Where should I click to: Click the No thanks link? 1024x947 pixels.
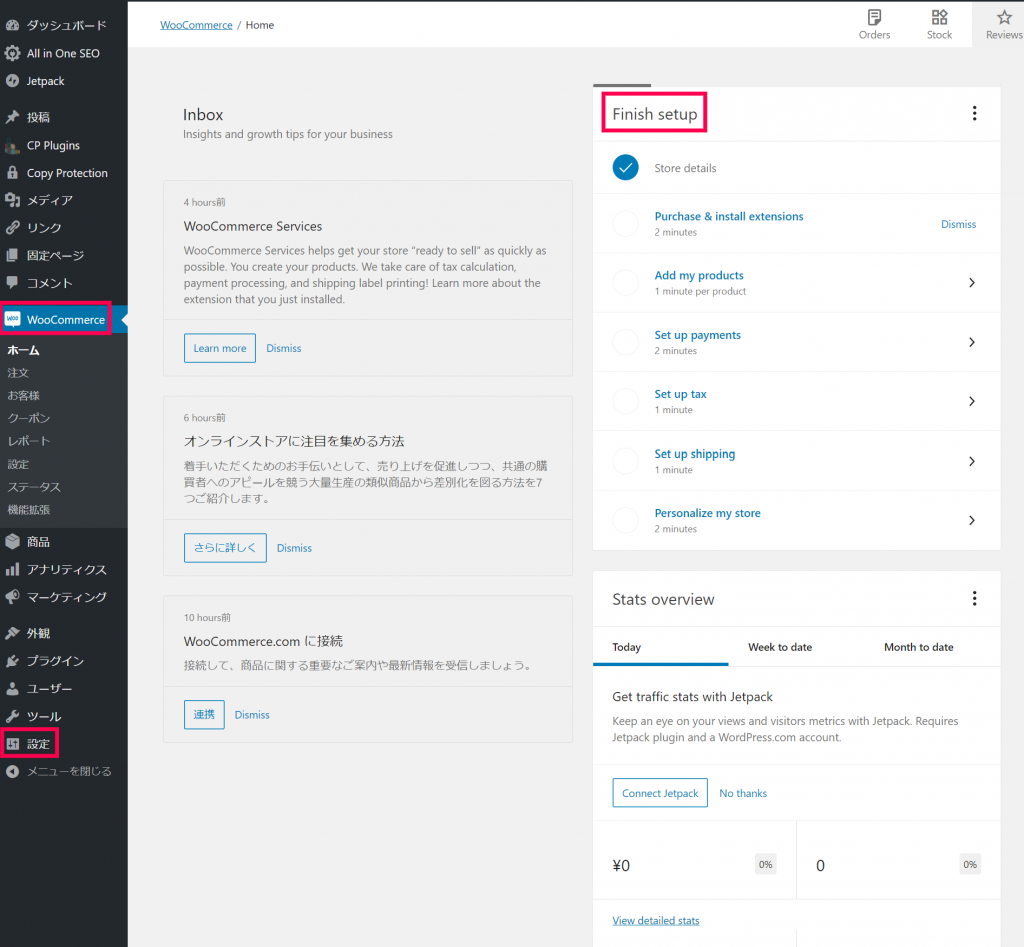point(743,793)
